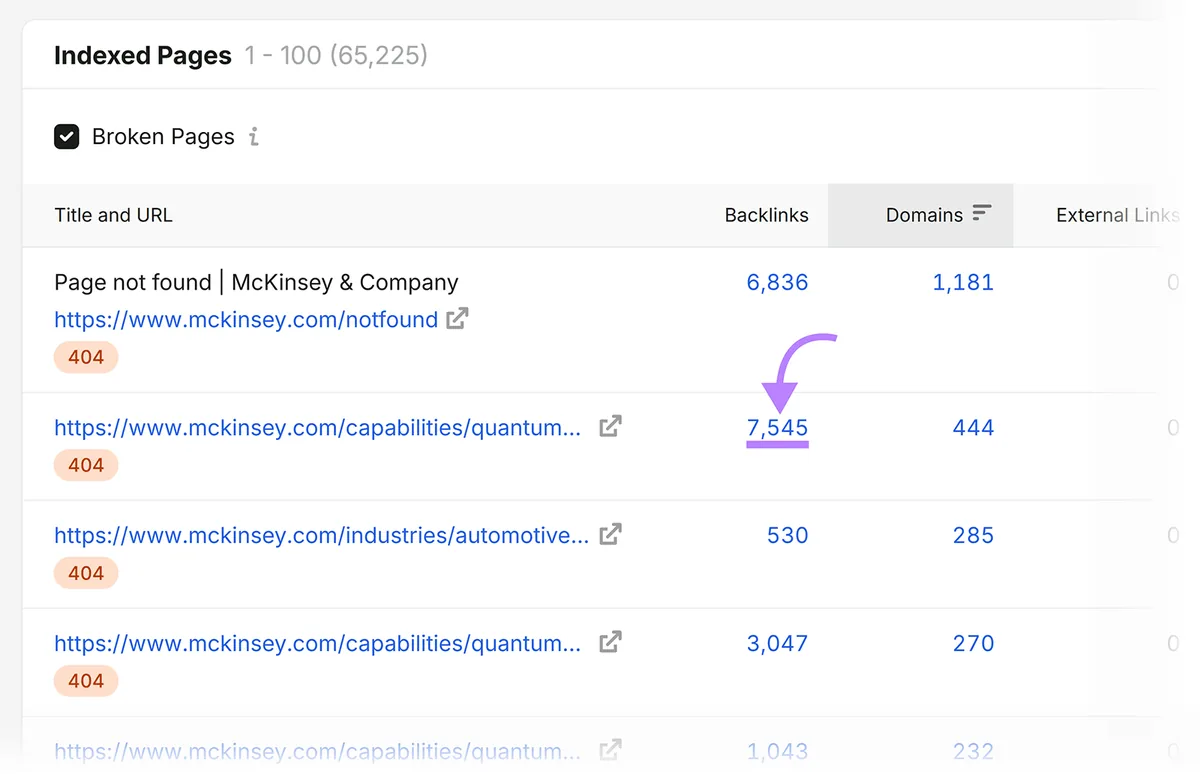Click the 530 backlinks value

pyautogui.click(x=787, y=536)
